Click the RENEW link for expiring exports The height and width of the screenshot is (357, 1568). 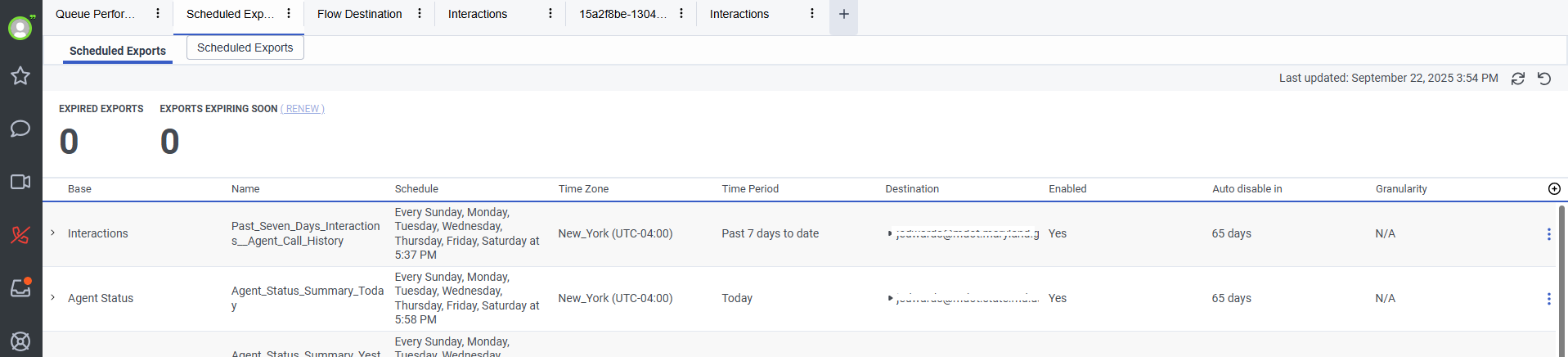(x=303, y=109)
